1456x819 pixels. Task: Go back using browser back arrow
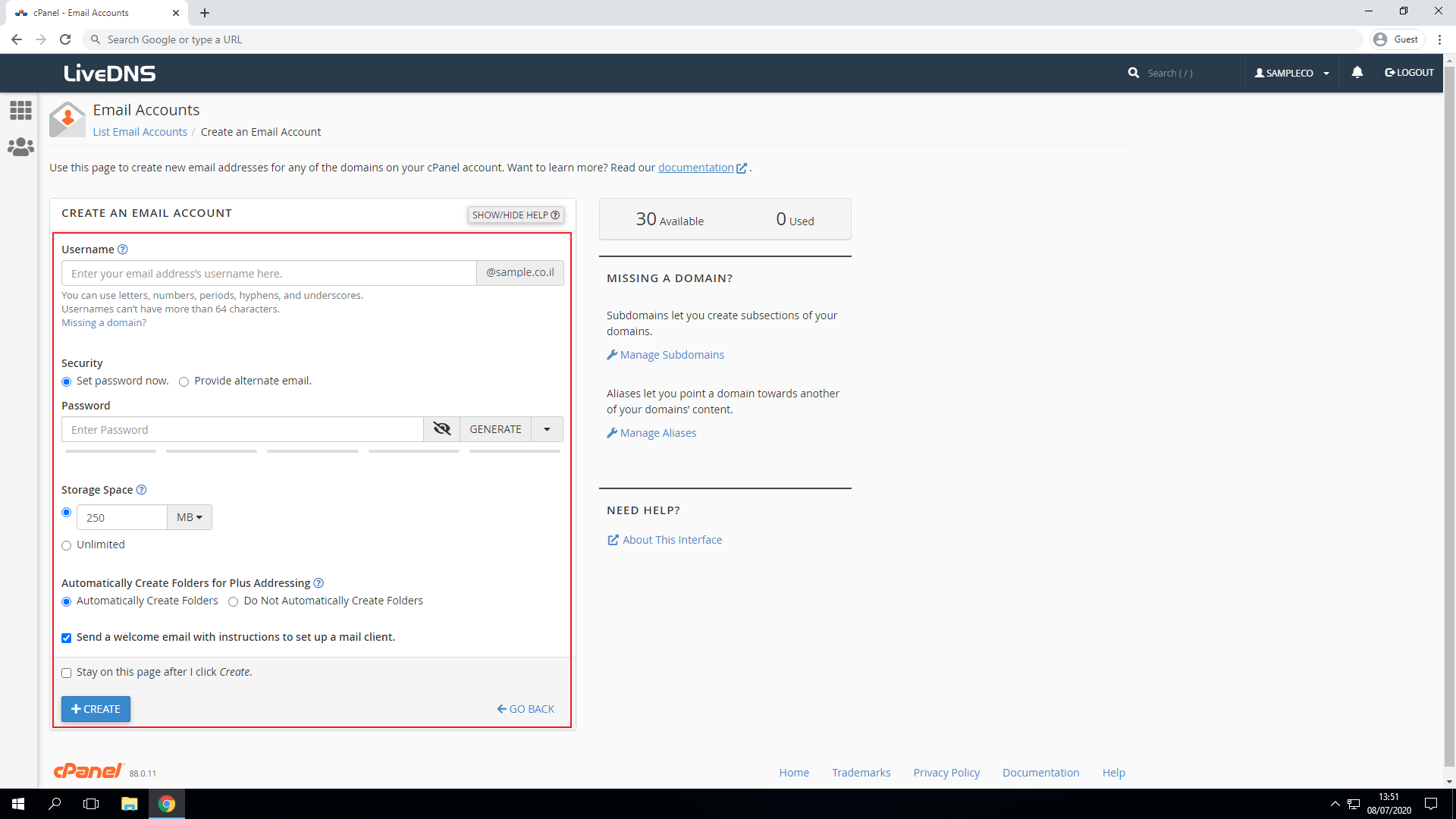click(x=16, y=39)
